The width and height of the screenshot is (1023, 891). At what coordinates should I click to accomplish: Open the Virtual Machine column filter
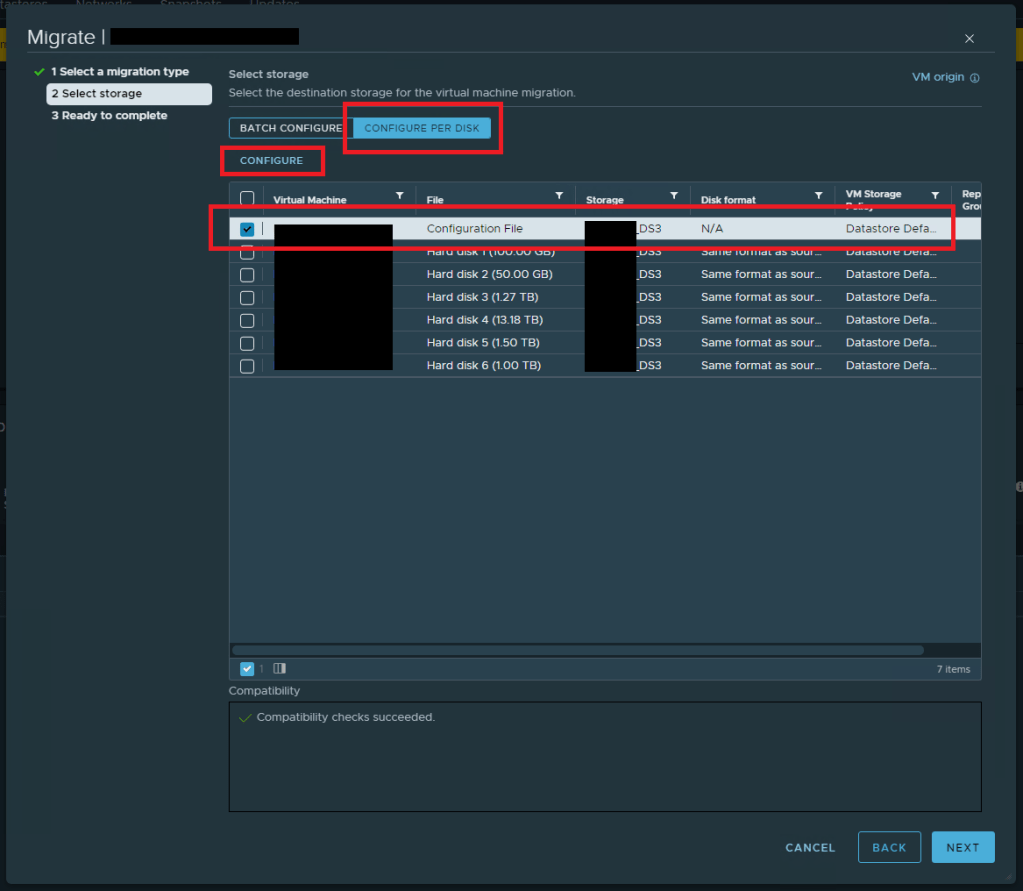click(x=400, y=196)
